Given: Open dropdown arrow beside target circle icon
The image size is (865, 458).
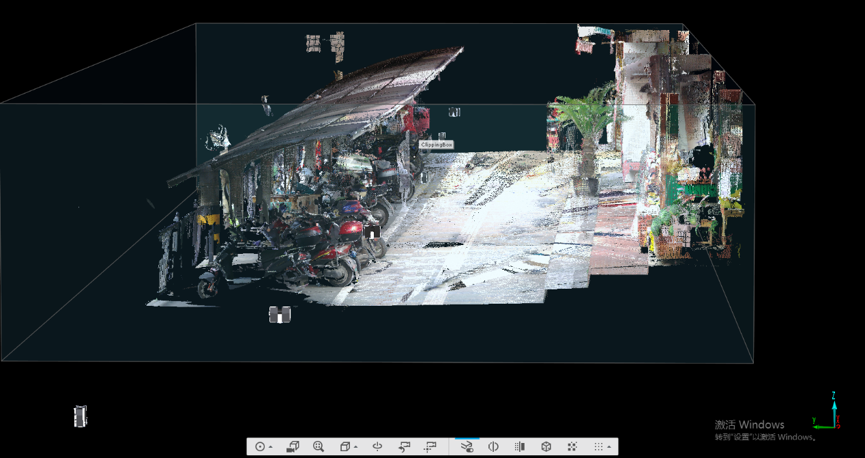Looking at the screenshot, I should click(x=271, y=448).
